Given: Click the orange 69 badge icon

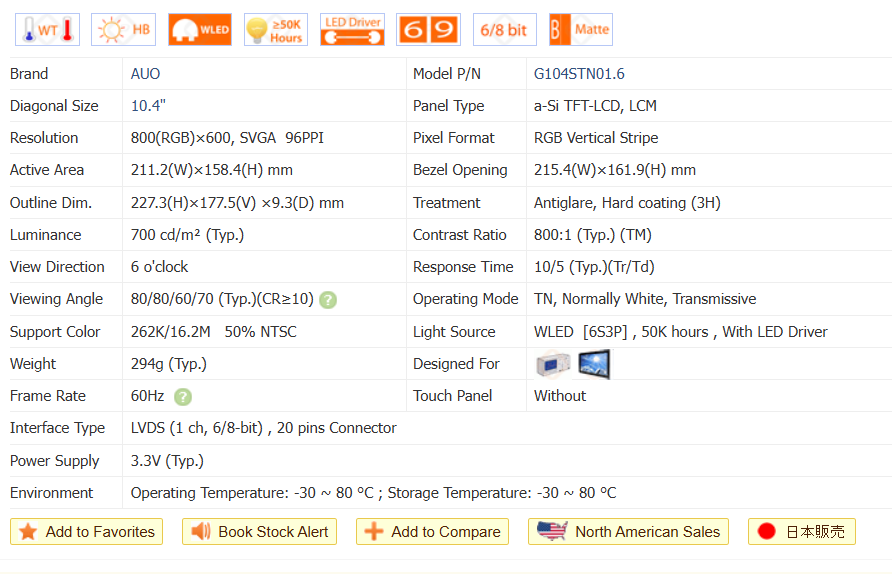Looking at the screenshot, I should pos(429,30).
